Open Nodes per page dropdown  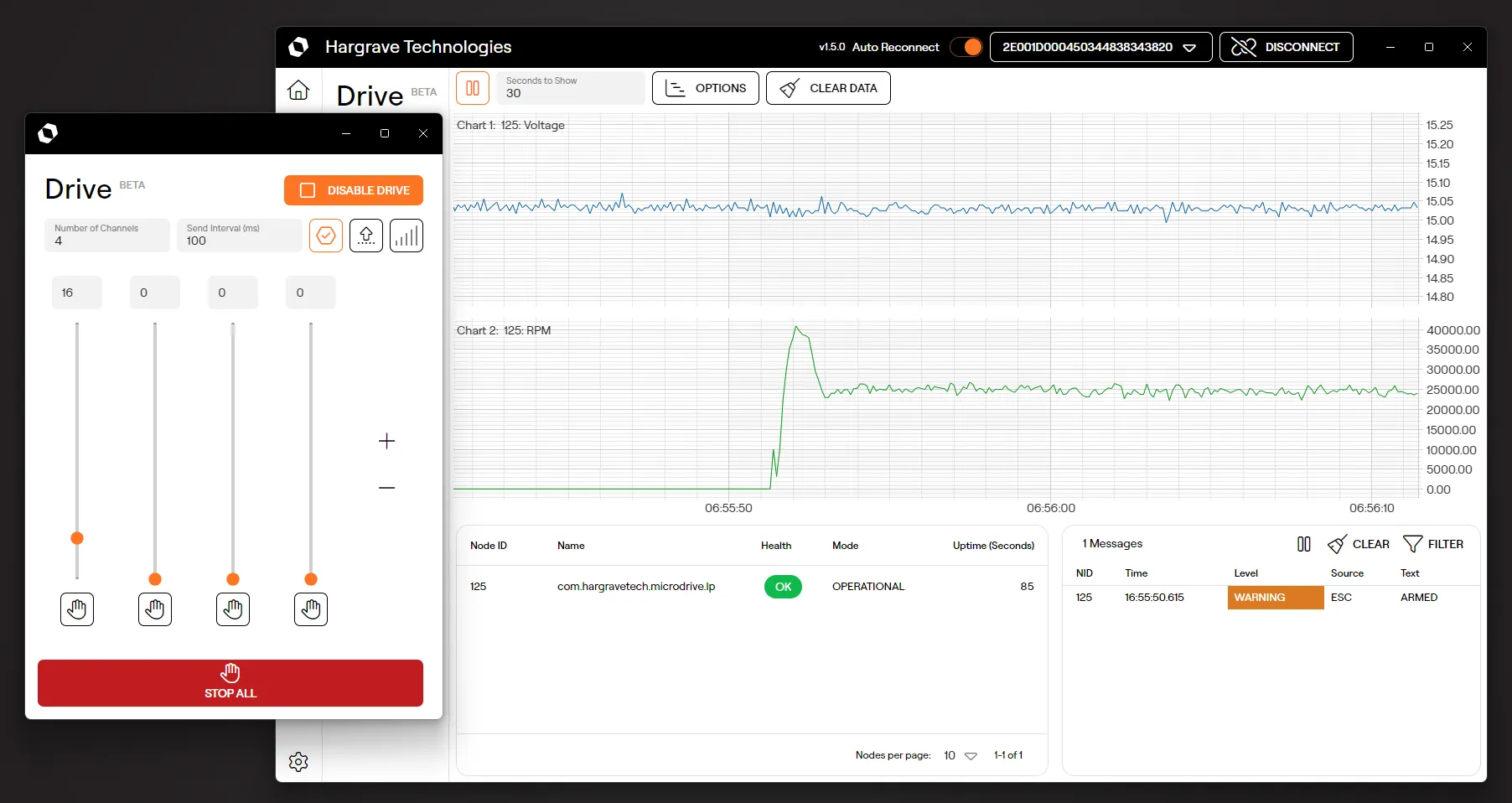961,755
